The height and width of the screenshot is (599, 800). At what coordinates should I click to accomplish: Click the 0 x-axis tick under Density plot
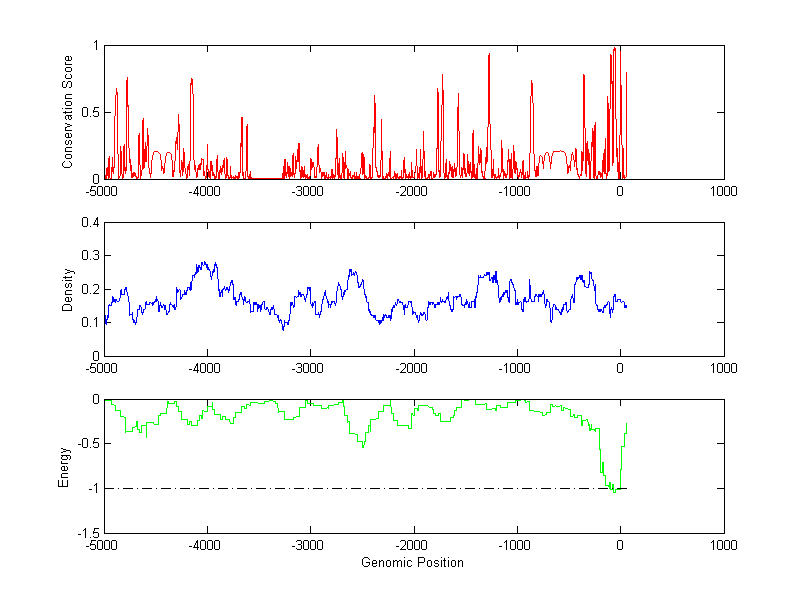[x=620, y=369]
